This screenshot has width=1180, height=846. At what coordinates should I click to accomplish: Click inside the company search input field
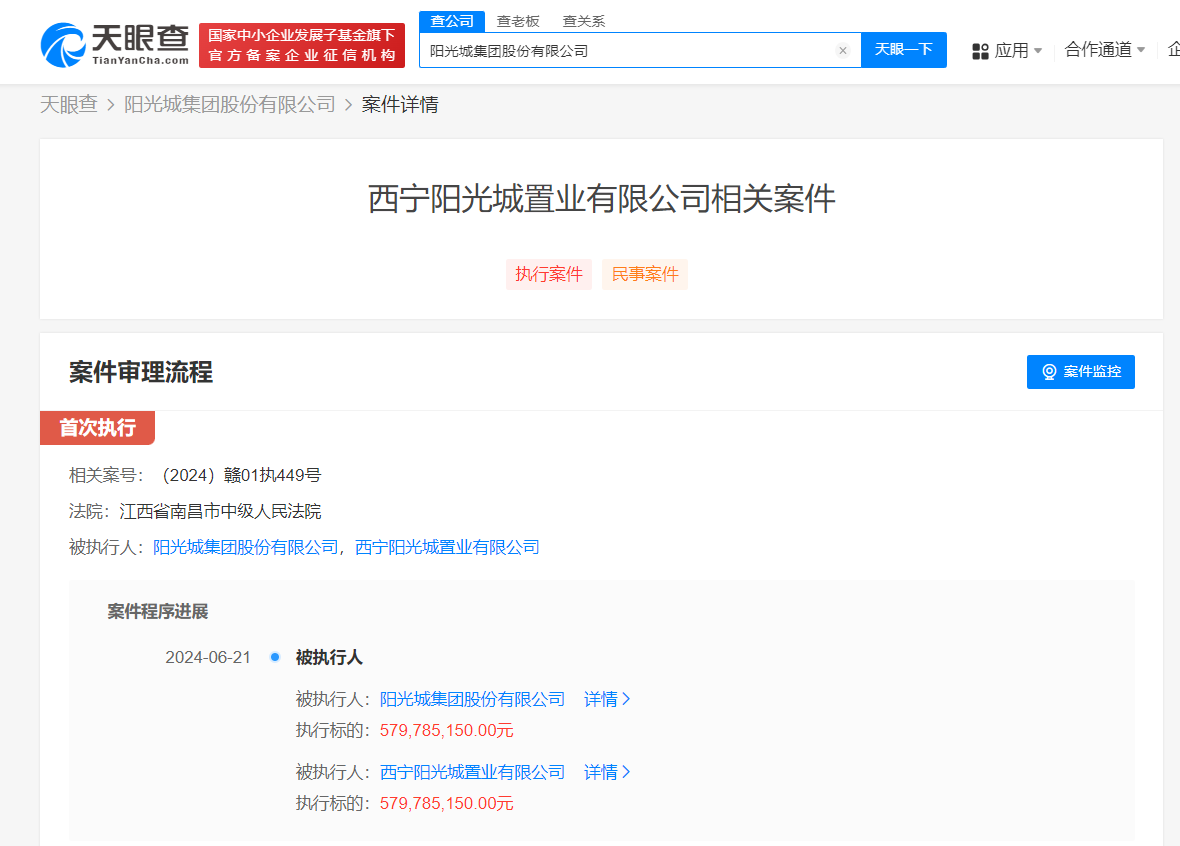click(x=640, y=50)
